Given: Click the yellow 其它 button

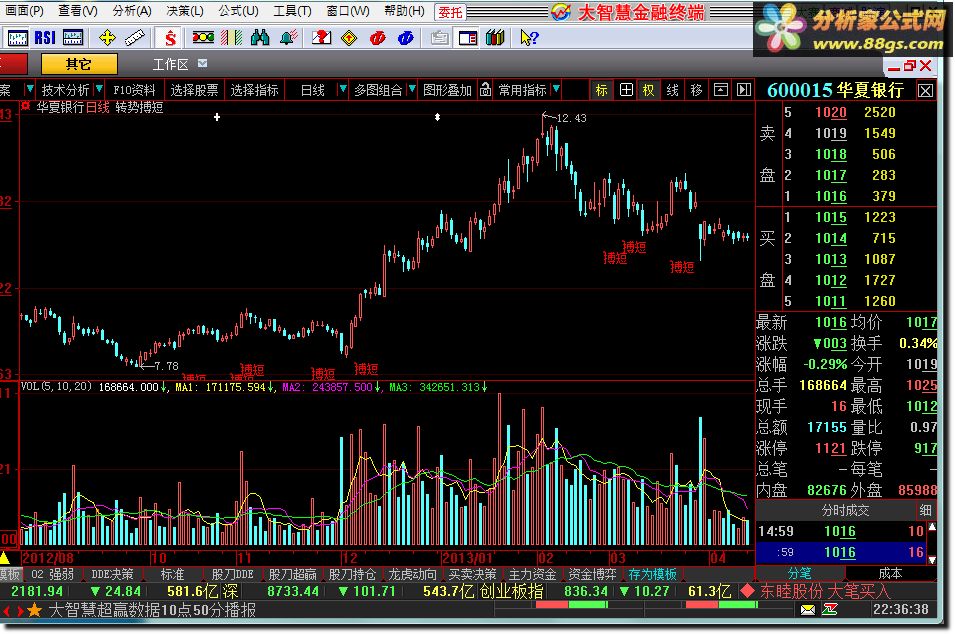Looking at the screenshot, I should tap(79, 64).
